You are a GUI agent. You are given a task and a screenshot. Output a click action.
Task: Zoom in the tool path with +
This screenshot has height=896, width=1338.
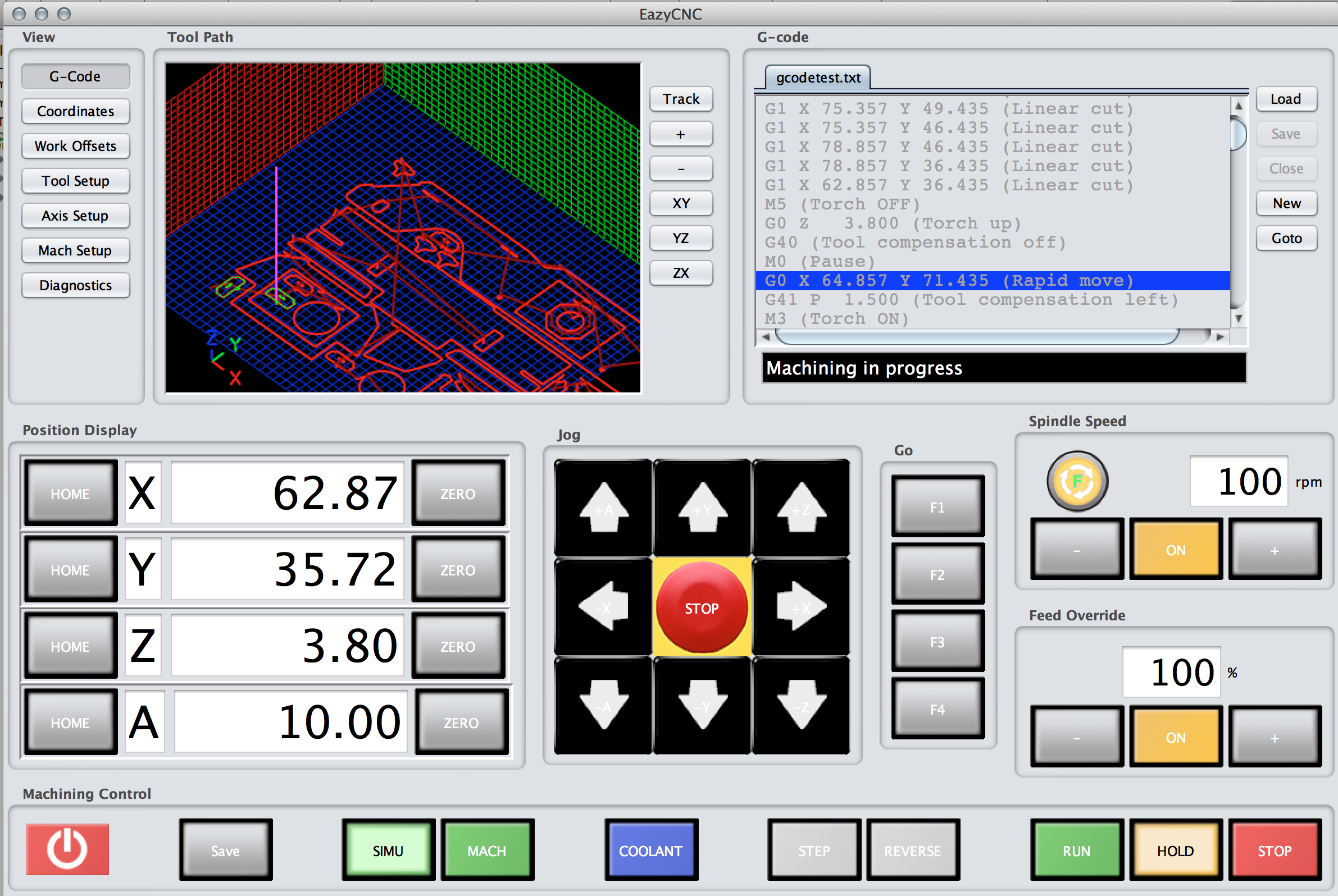click(681, 134)
